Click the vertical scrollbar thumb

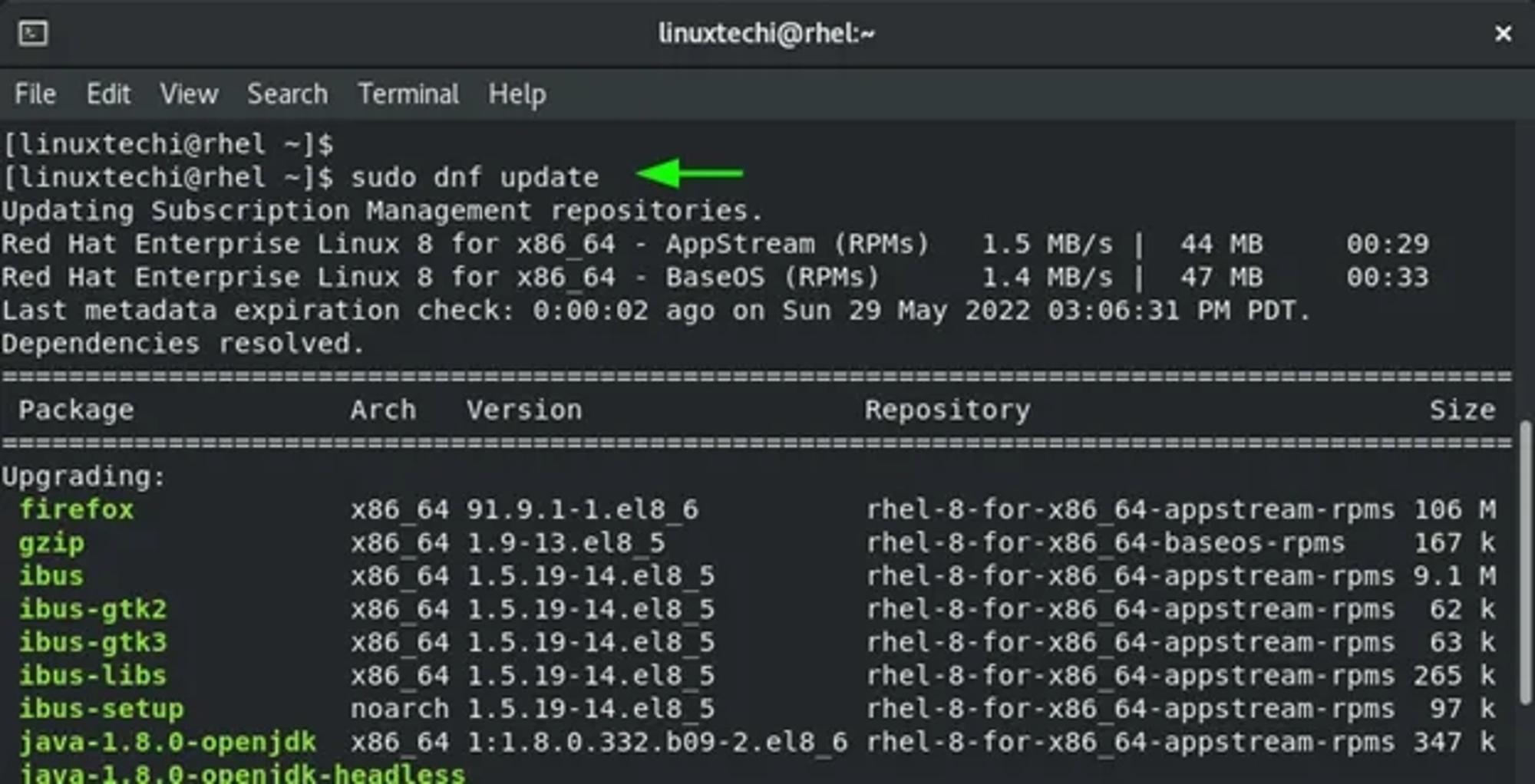click(1526, 562)
